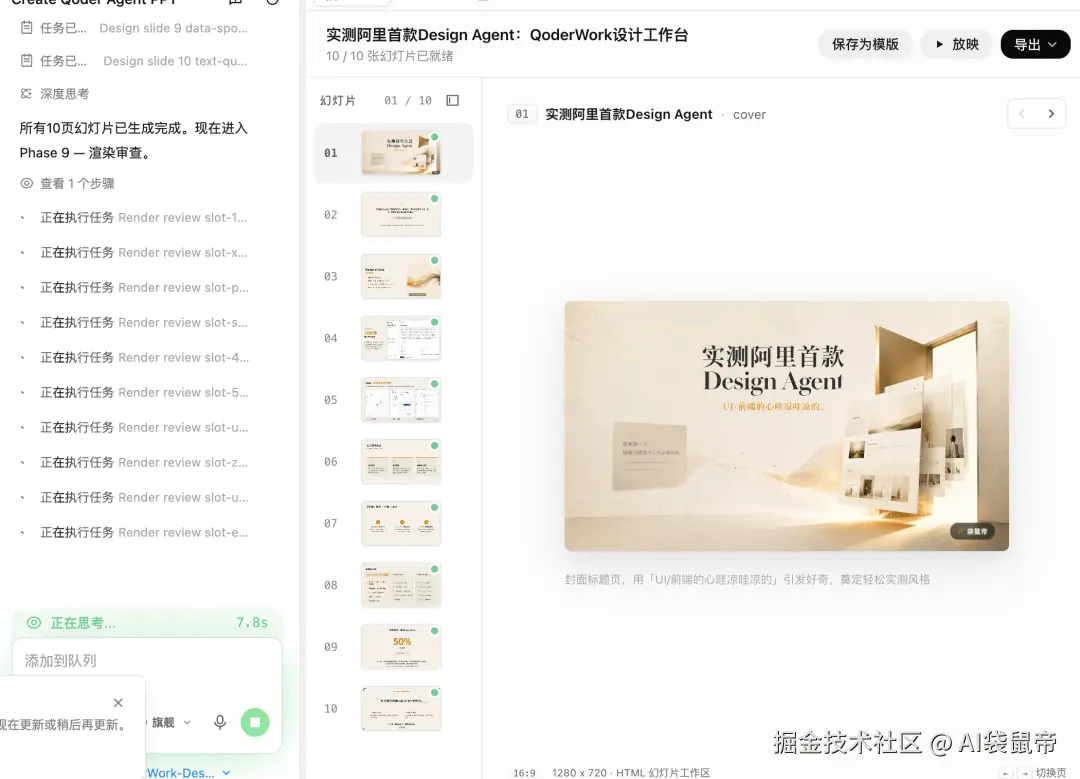Go to the next slide arrow

[1051, 114]
